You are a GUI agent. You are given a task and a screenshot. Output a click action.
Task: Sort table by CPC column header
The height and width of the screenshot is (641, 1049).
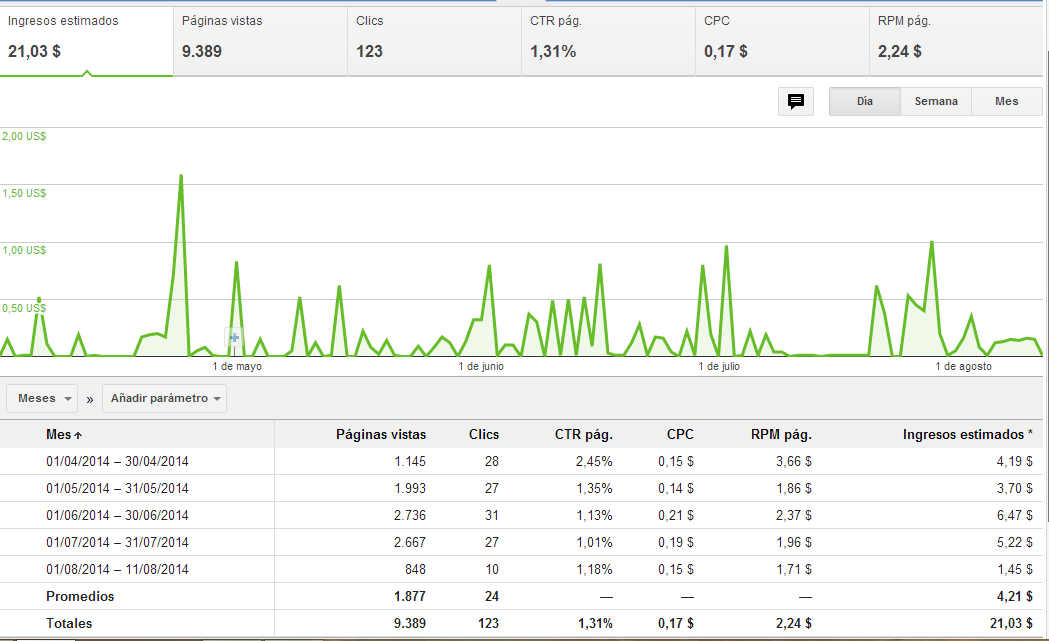pyautogui.click(x=680, y=434)
